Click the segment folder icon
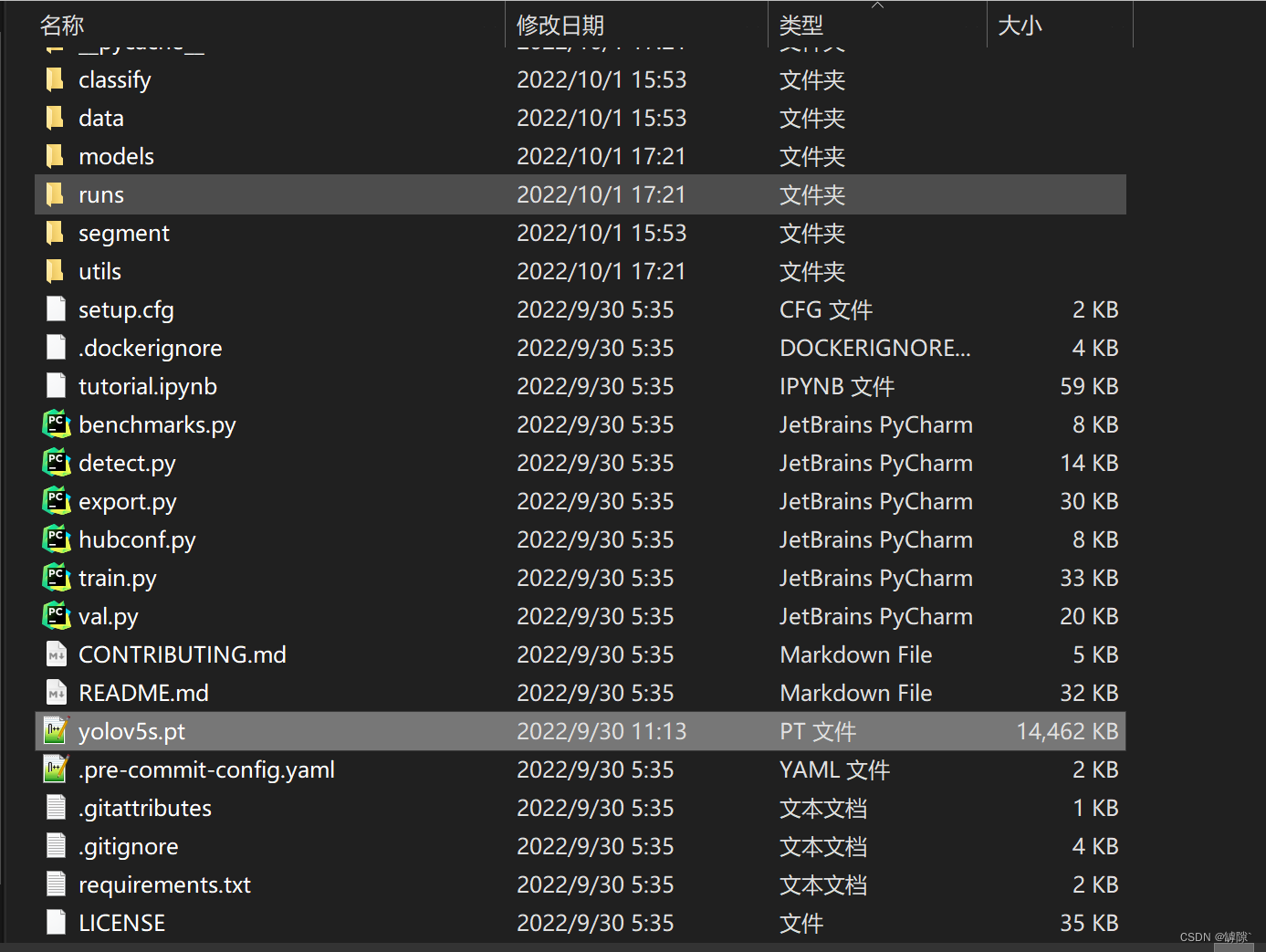This screenshot has width=1266, height=952. pos(56,233)
